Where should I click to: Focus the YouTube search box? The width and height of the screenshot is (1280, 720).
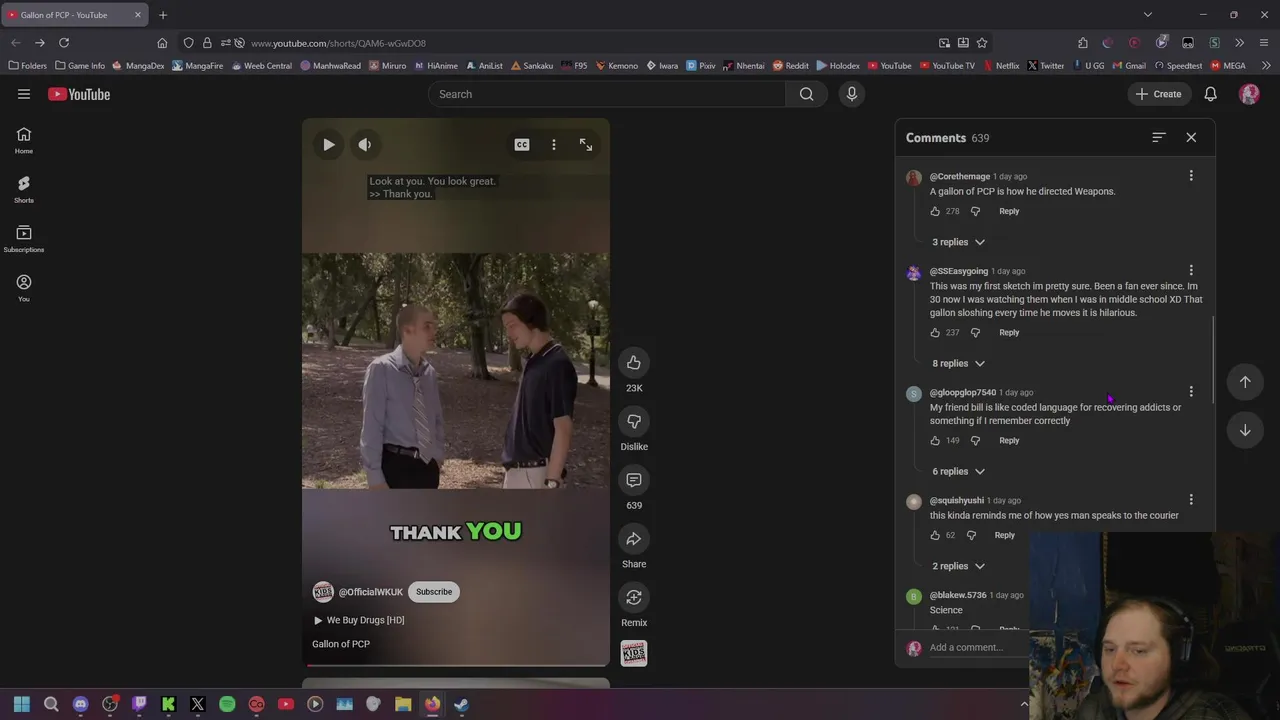pos(607,94)
